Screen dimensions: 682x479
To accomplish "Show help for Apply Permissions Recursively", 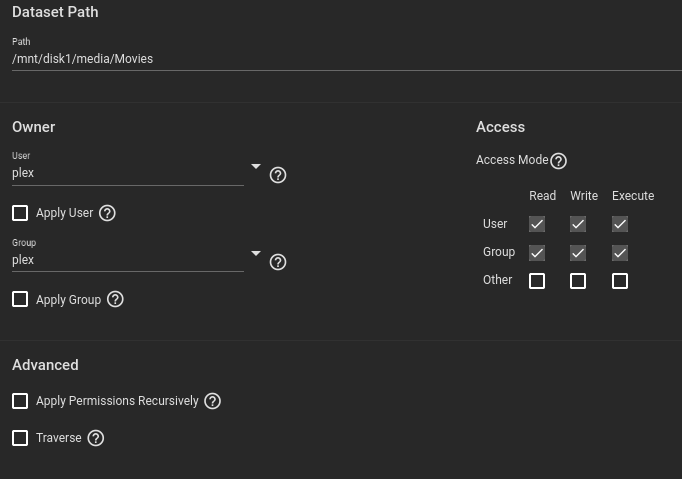I will [x=212, y=401].
